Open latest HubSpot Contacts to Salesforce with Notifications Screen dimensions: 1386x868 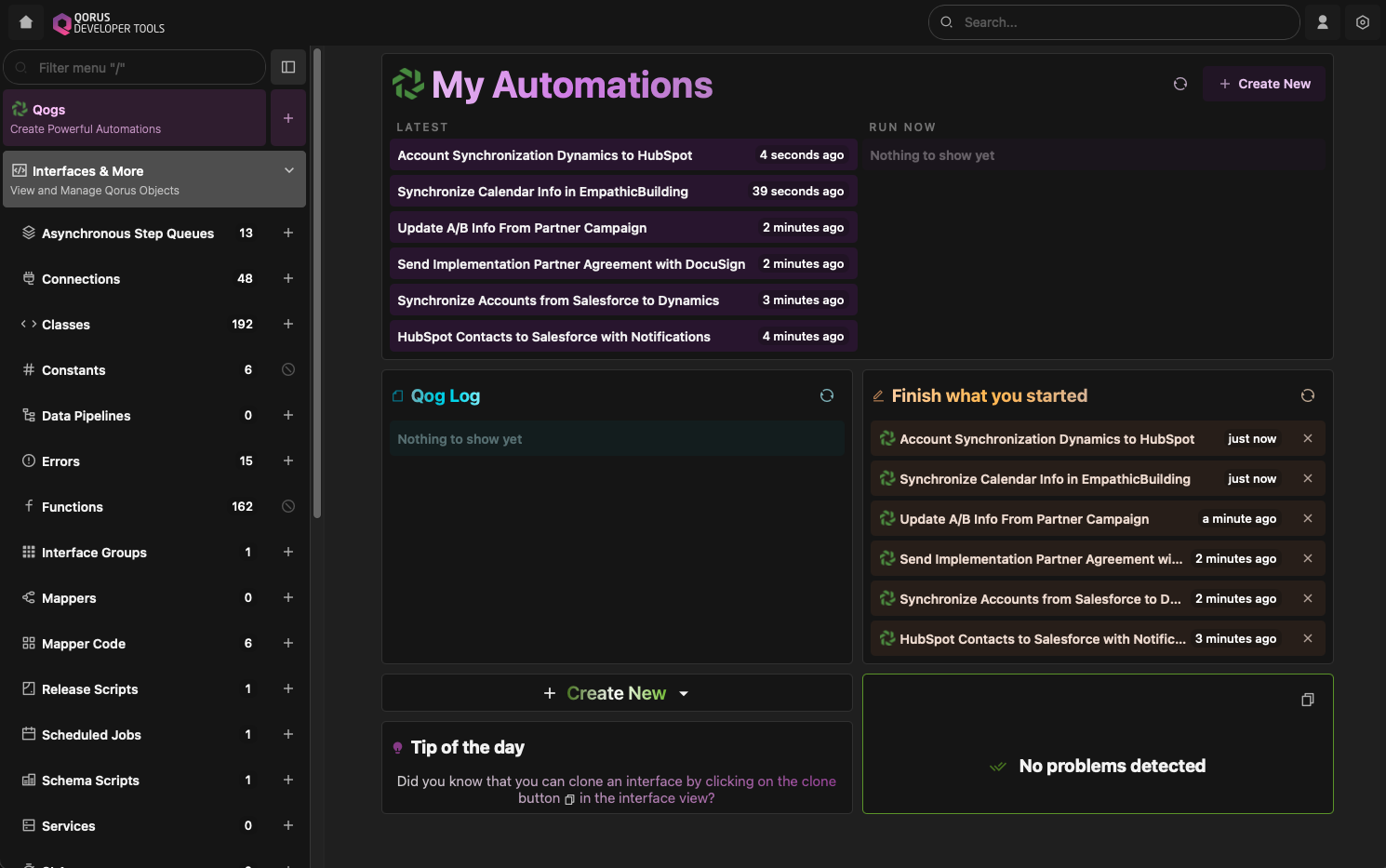tap(623, 337)
